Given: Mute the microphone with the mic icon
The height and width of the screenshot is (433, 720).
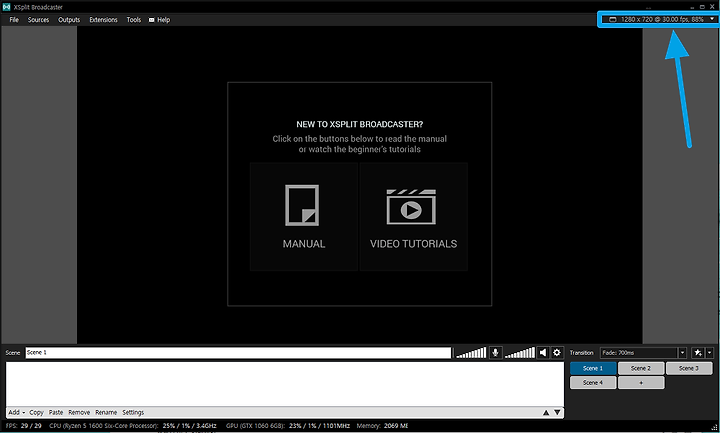Looking at the screenshot, I should point(495,353).
